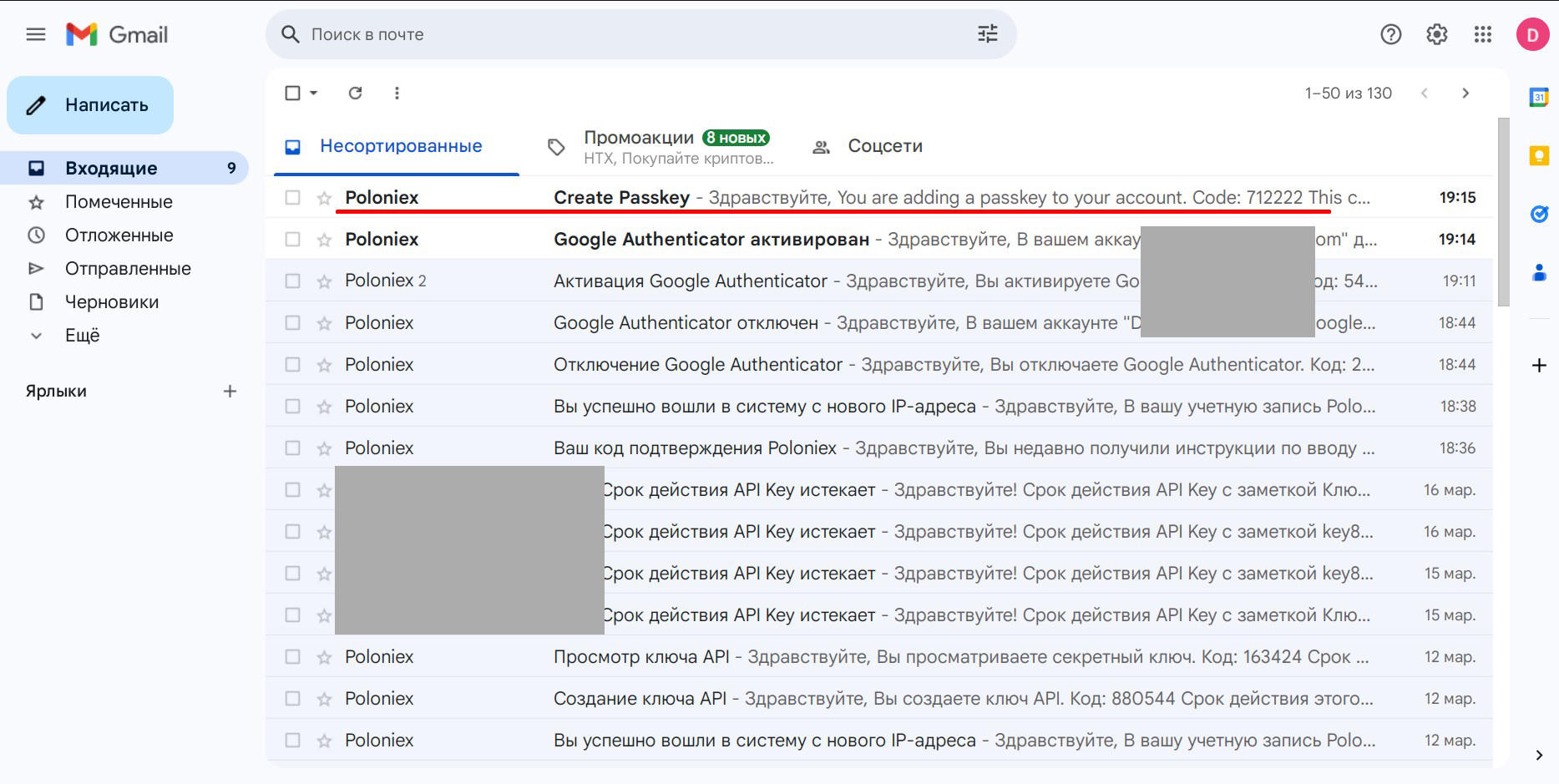Star the Просмотр ключа API email
Viewport: 1559px width, 784px height.
coord(324,657)
